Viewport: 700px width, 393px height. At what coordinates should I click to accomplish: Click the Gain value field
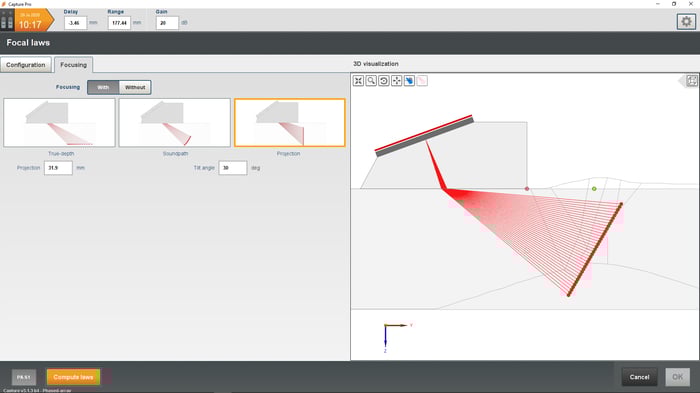pos(167,23)
